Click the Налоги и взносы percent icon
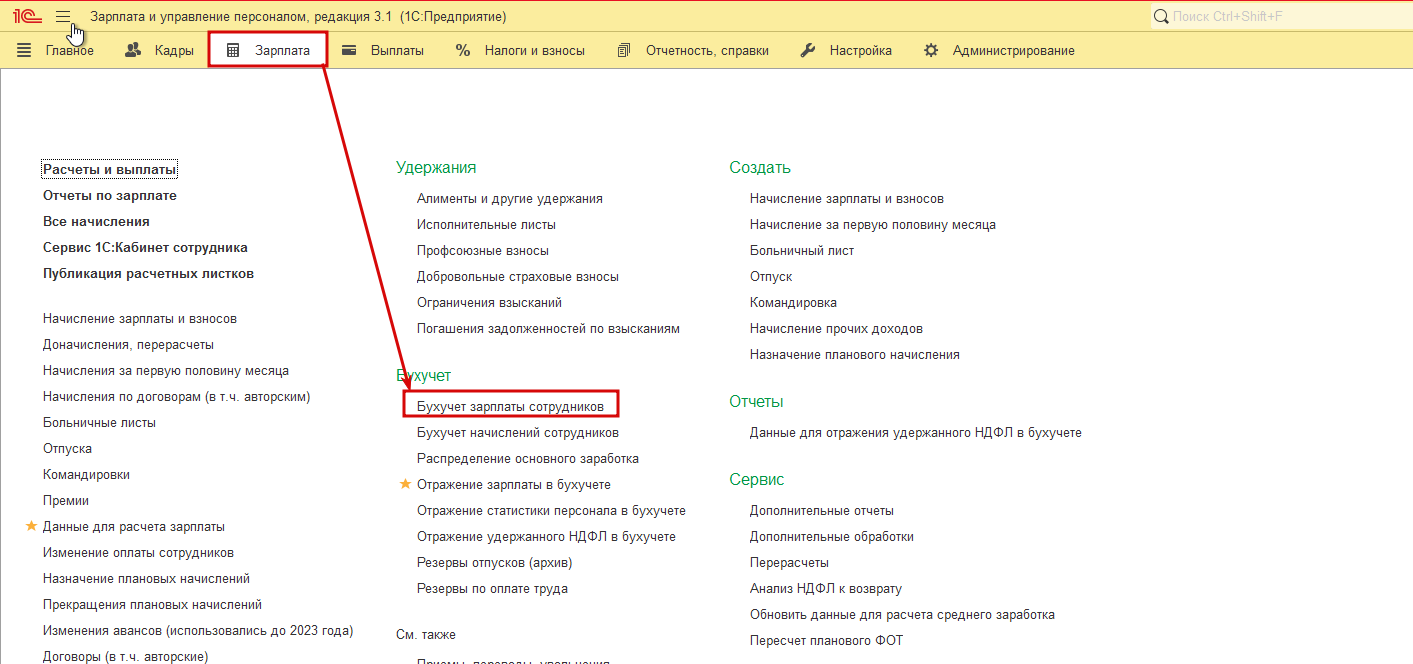This screenshot has height=664, width=1413. pos(463,50)
